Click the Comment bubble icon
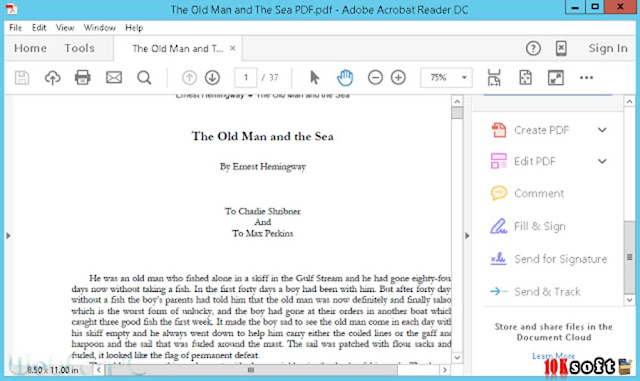This screenshot has height=381, width=640. [x=499, y=193]
